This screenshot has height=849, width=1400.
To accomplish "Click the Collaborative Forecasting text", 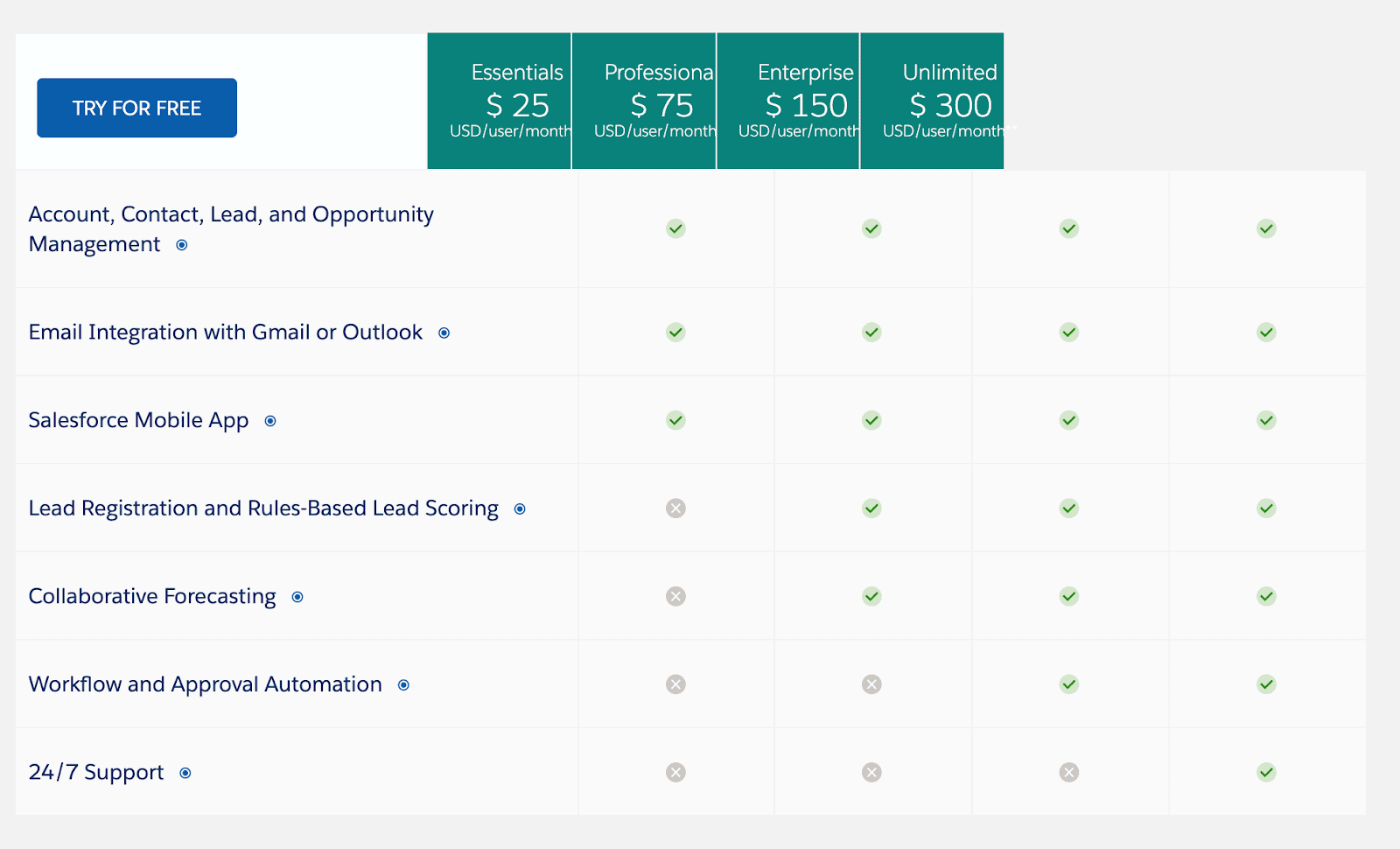I will coord(152,597).
